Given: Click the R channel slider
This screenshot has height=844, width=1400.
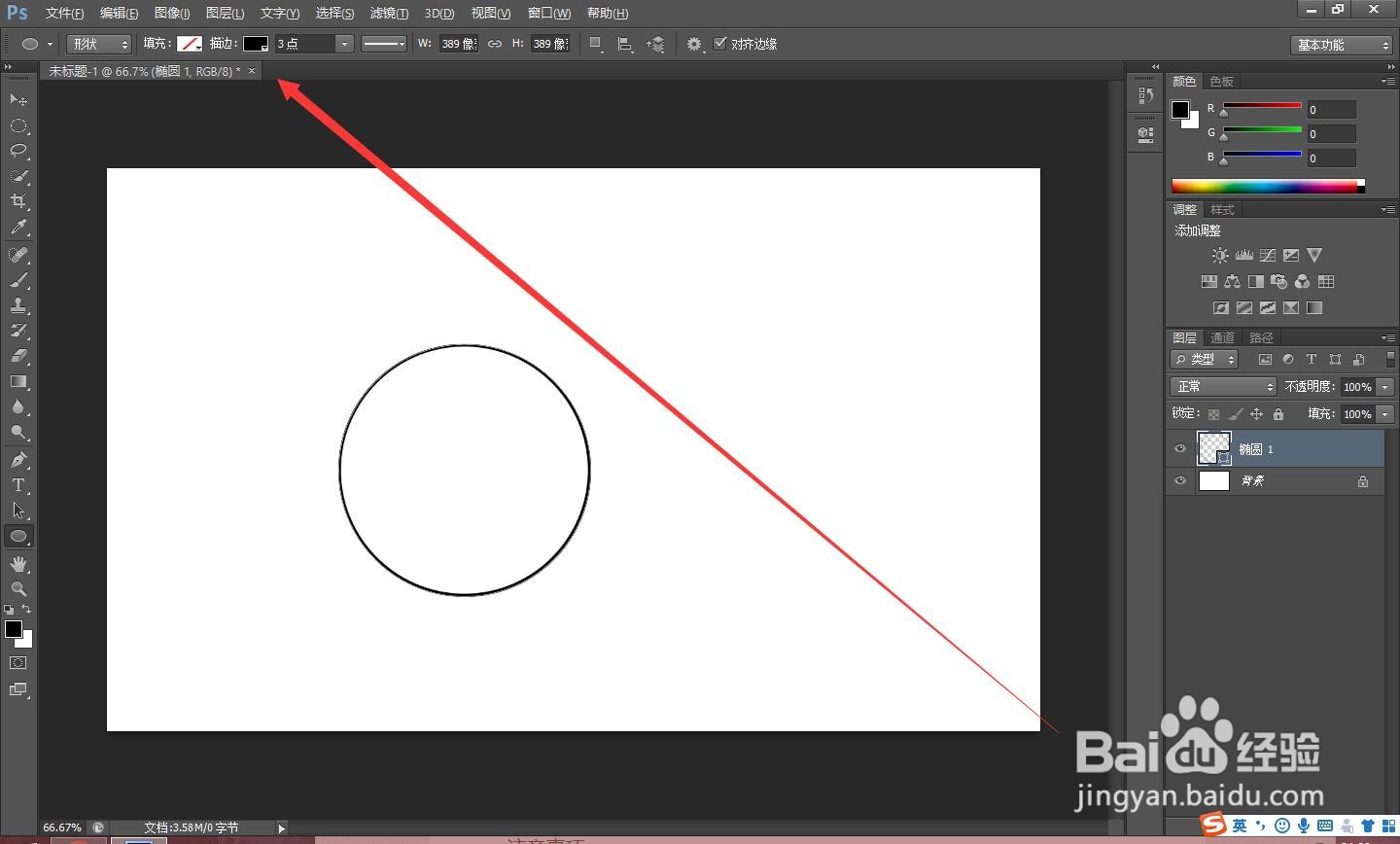Looking at the screenshot, I should click(x=1262, y=108).
